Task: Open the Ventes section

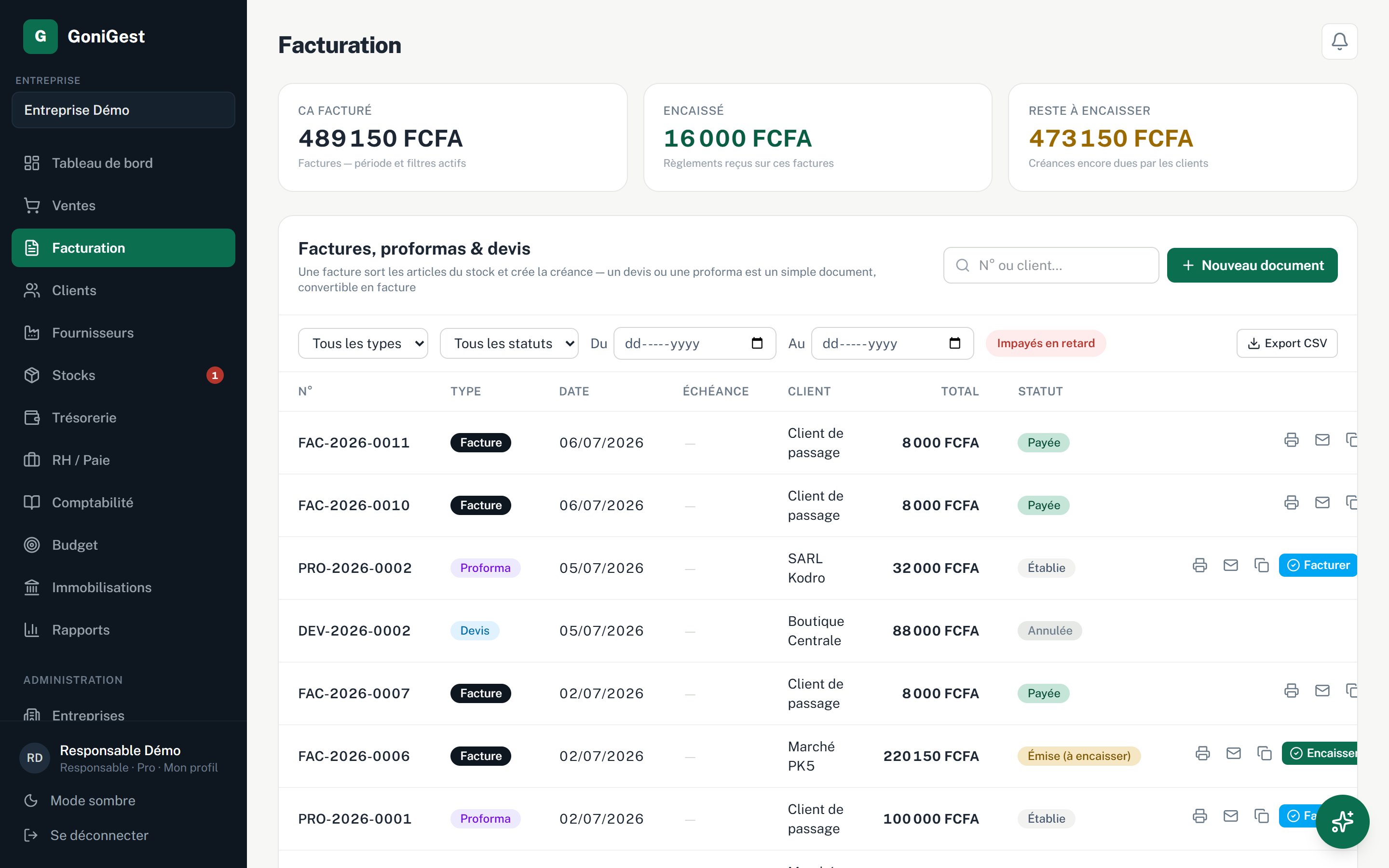Action: pos(123,205)
